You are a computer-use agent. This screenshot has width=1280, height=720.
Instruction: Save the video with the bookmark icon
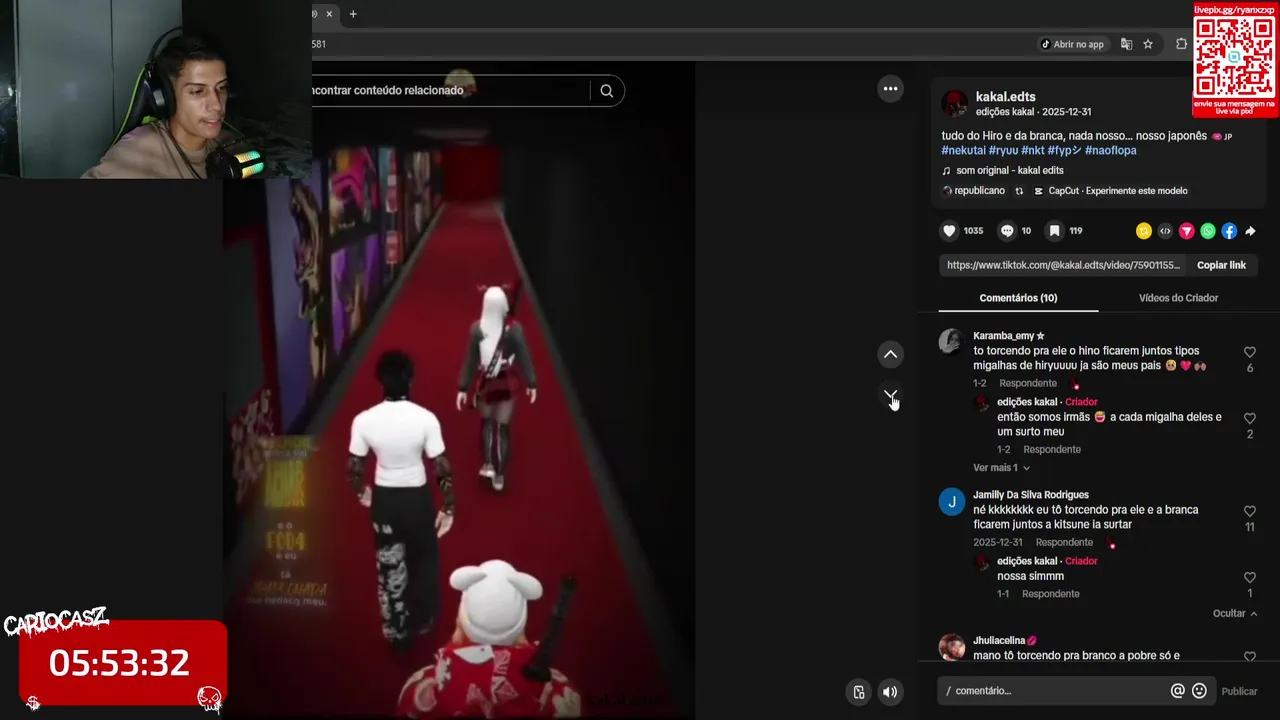1054,231
